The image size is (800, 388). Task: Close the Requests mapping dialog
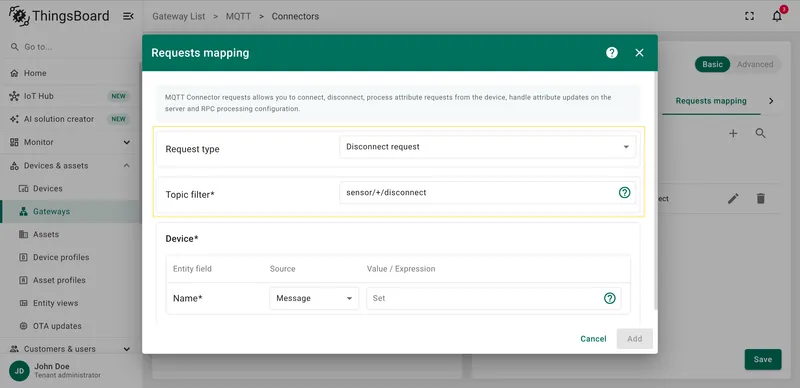click(x=639, y=53)
